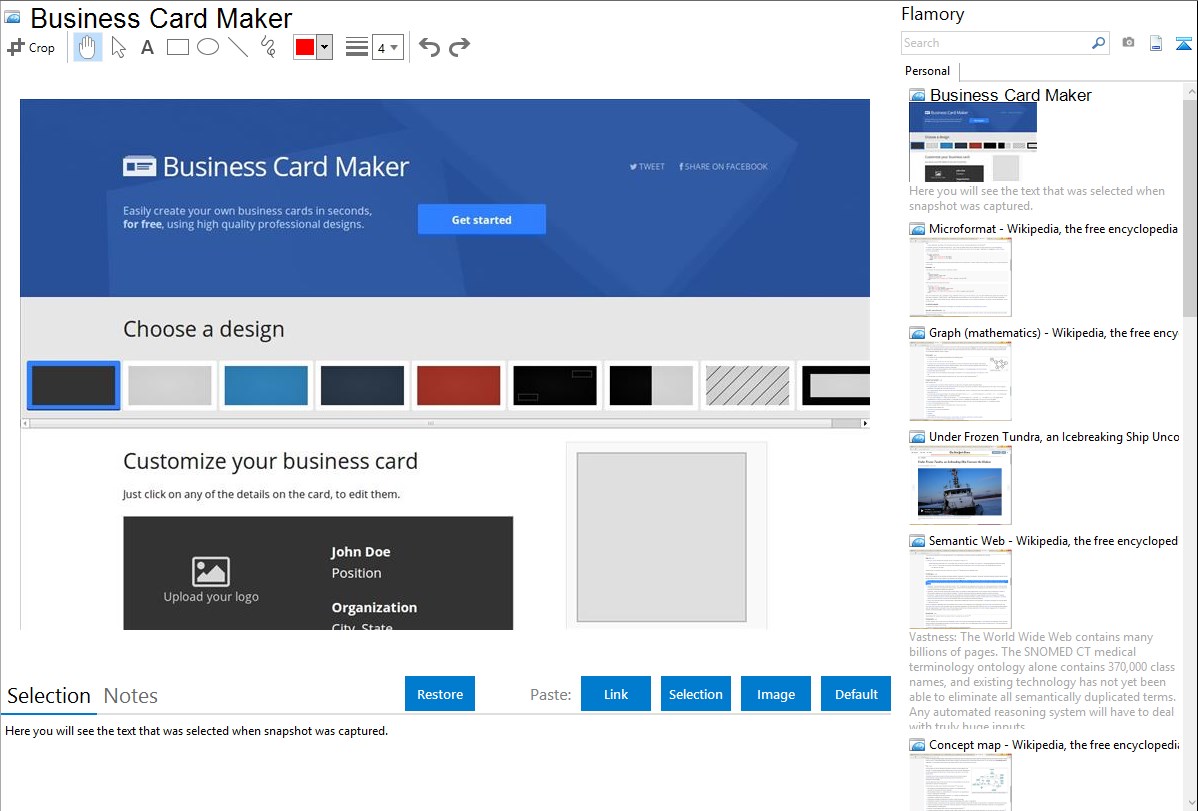Pick the ellipse drawing tool
The width and height of the screenshot is (1198, 811).
[208, 47]
